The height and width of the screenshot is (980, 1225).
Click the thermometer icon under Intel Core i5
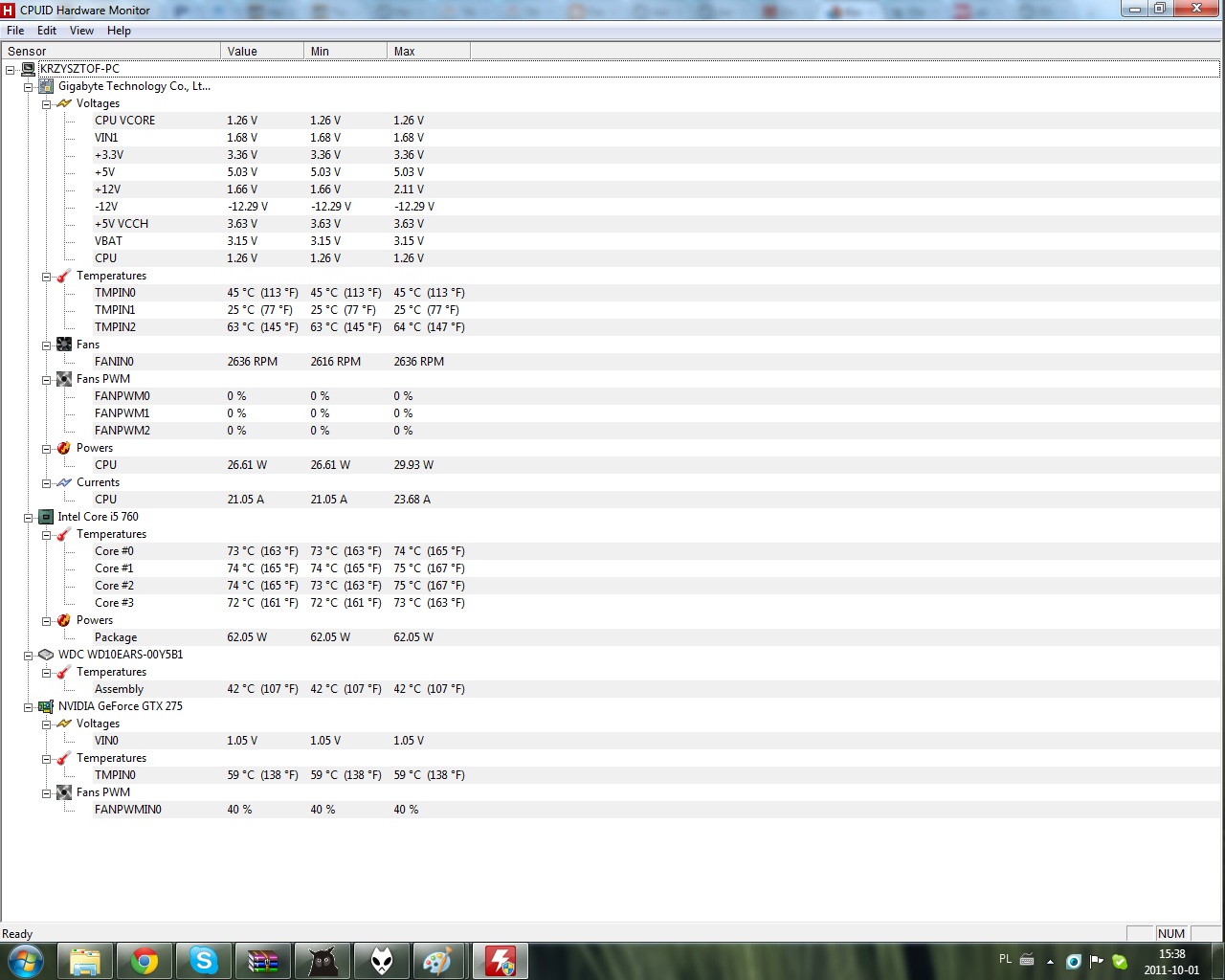point(64,534)
